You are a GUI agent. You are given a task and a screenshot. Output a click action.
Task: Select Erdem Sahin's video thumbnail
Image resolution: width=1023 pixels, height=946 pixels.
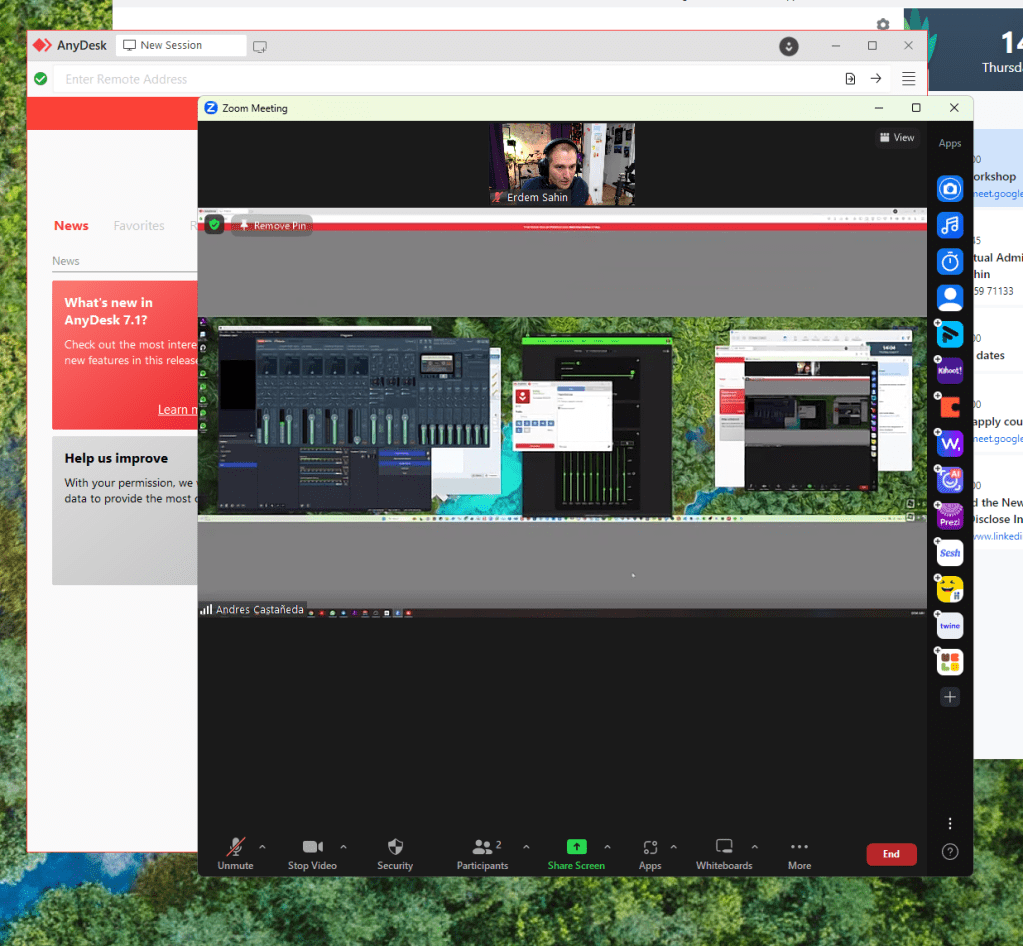point(562,164)
